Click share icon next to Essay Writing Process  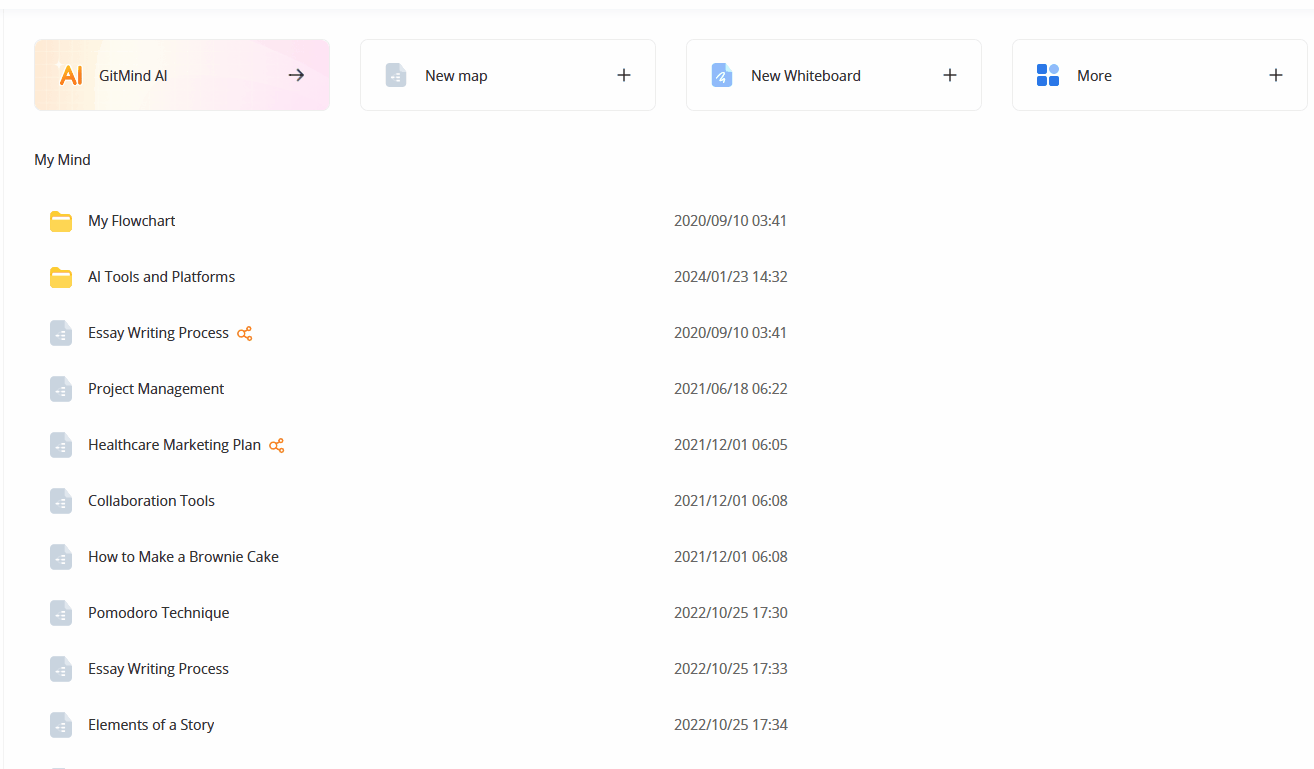245,333
